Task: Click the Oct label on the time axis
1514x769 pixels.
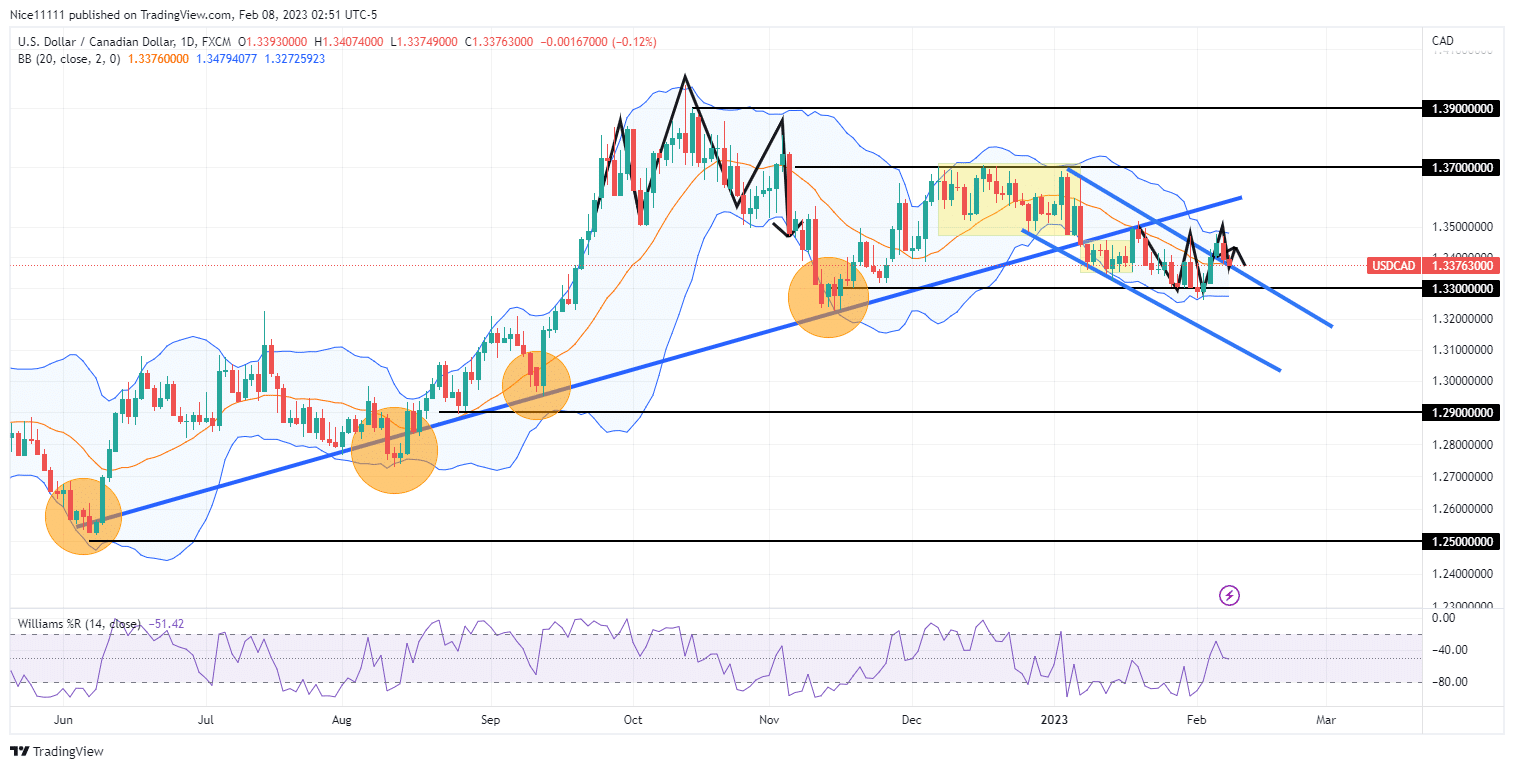Action: [632, 719]
